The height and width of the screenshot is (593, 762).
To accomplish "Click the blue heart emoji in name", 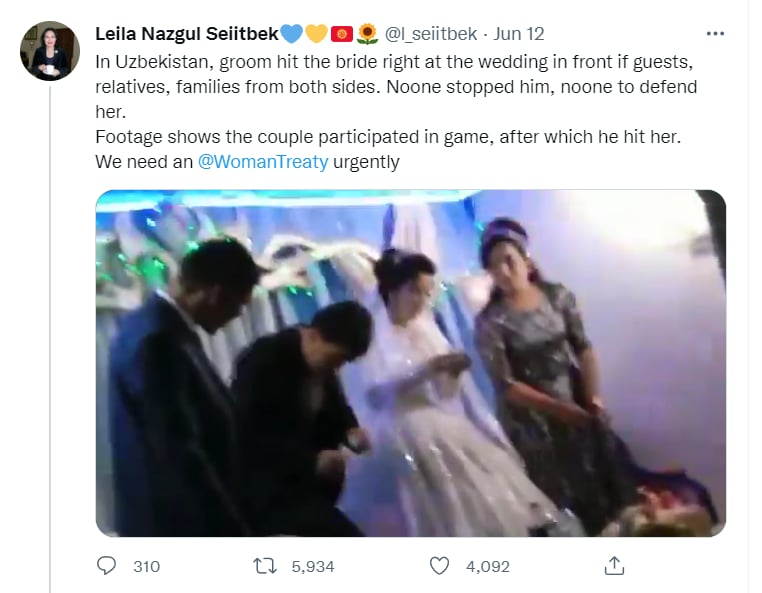I will coord(292,34).
